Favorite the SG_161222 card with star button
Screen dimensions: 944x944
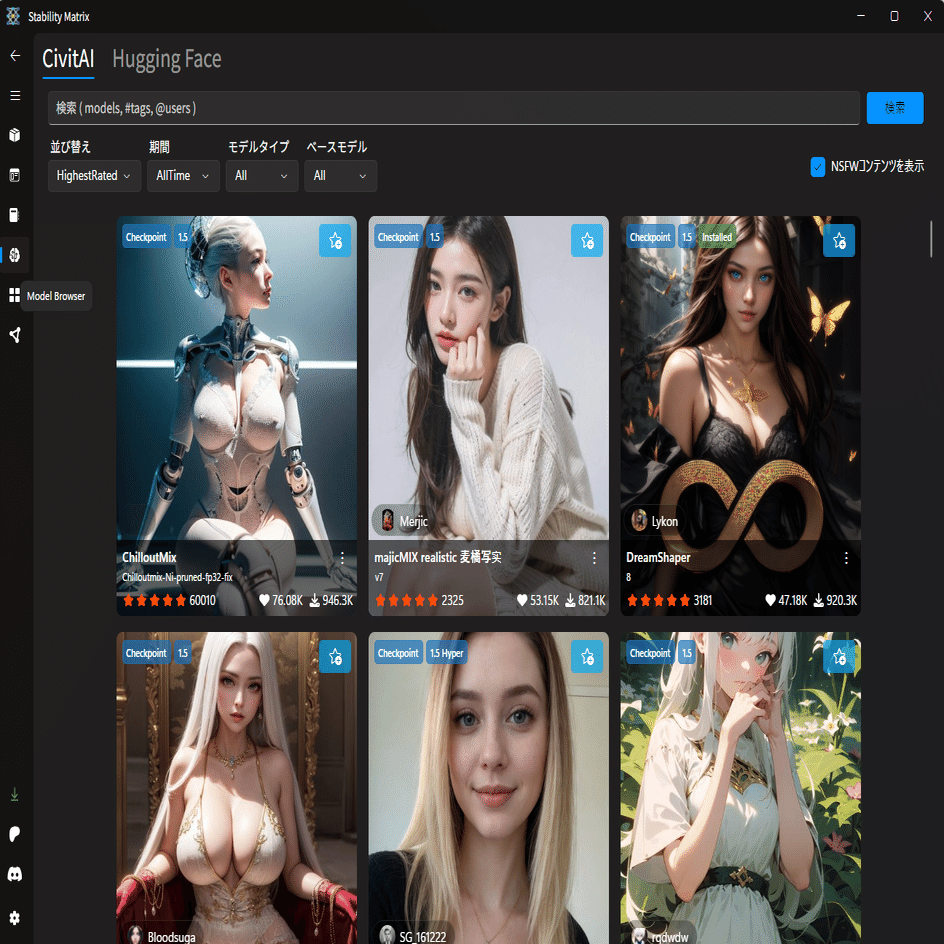[x=587, y=657]
